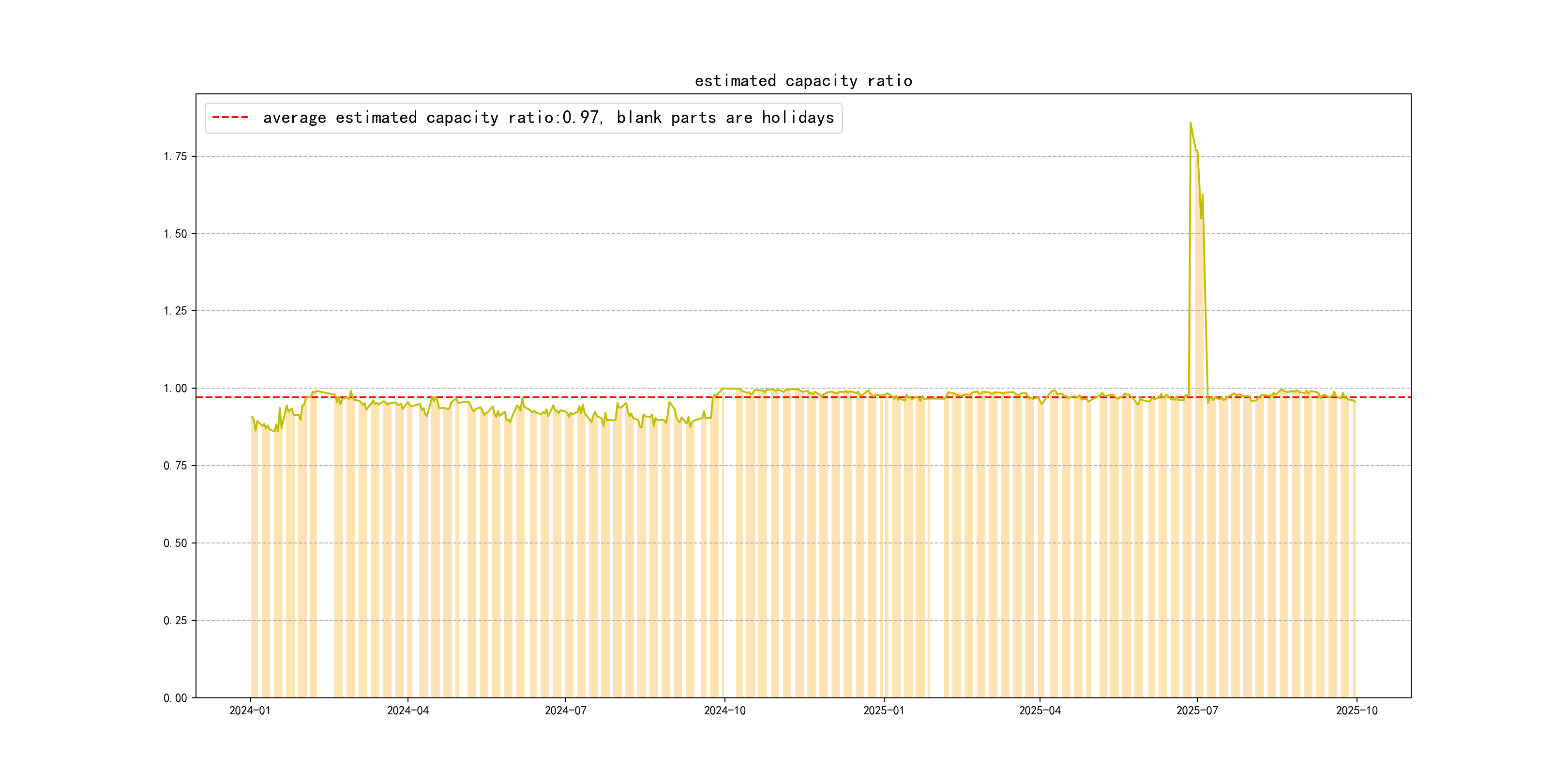The width and height of the screenshot is (1568, 784).
Task: Click the 1.25 y-axis tick label
Action: coord(175,311)
